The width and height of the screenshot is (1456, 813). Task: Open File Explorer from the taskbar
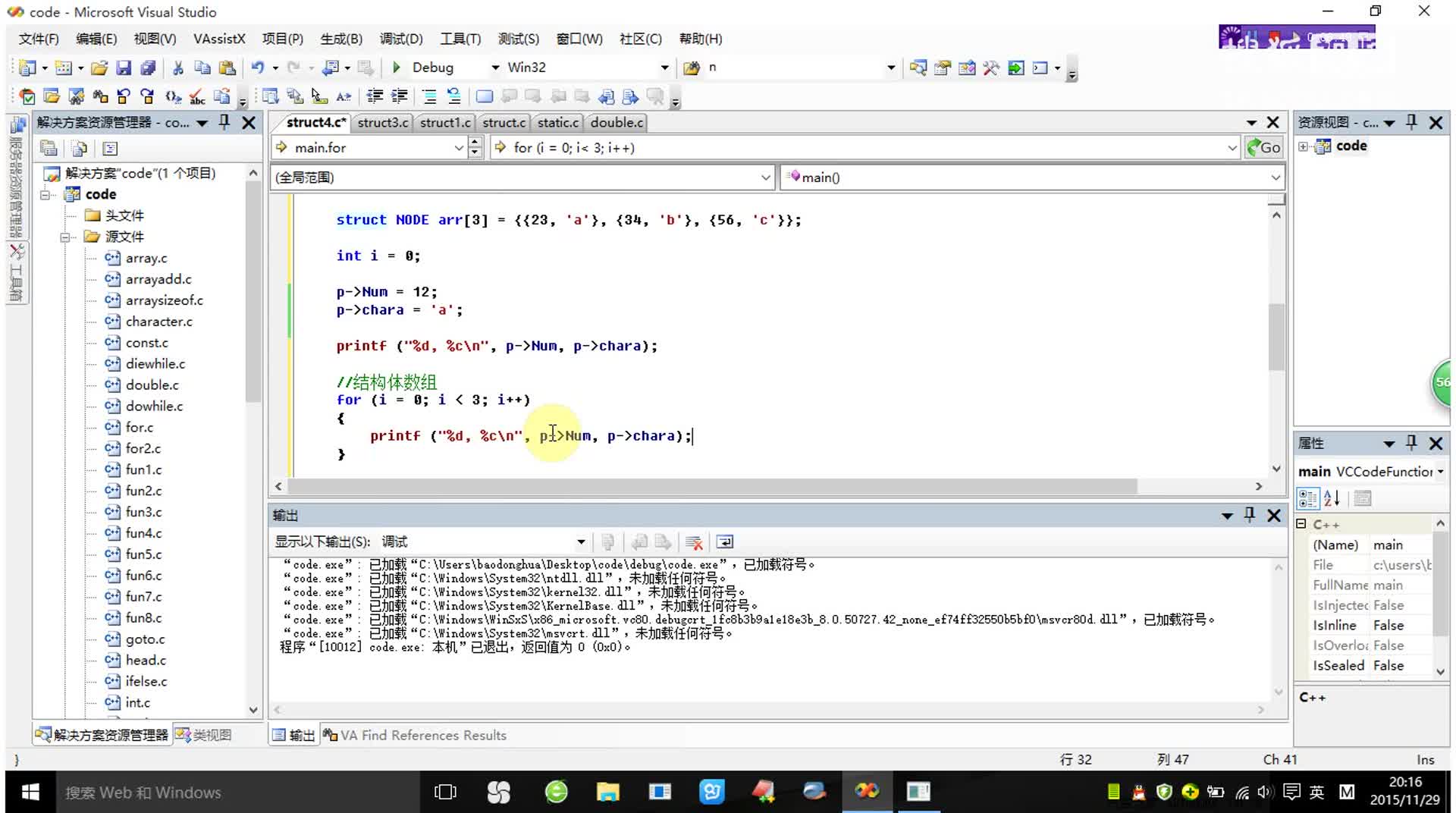[607, 793]
